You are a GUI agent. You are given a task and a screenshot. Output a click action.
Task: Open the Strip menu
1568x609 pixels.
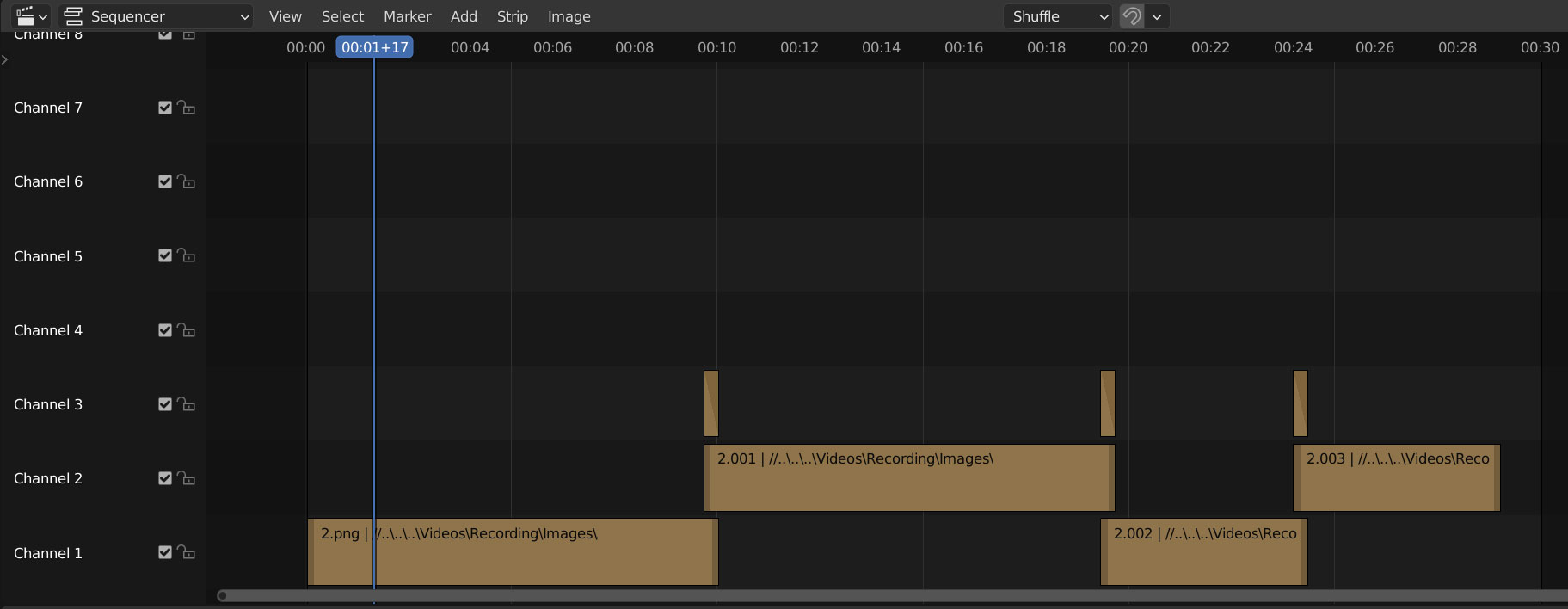tap(513, 16)
